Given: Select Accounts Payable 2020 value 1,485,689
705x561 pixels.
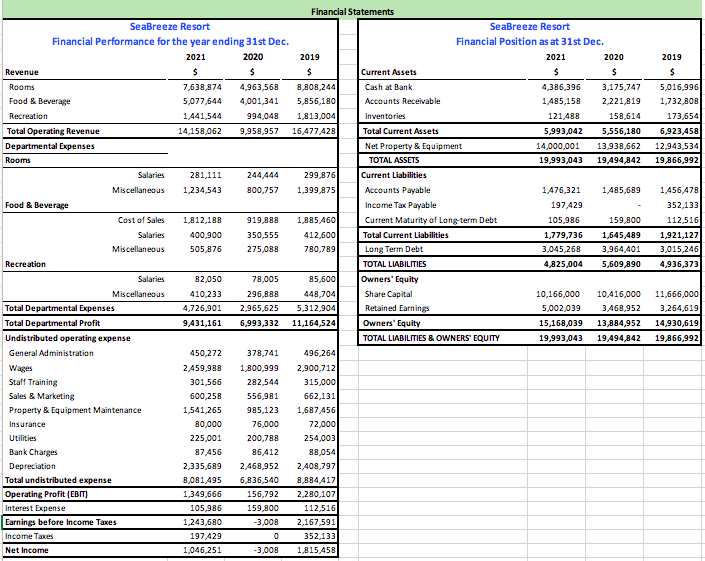Looking at the screenshot, I should (x=621, y=190).
